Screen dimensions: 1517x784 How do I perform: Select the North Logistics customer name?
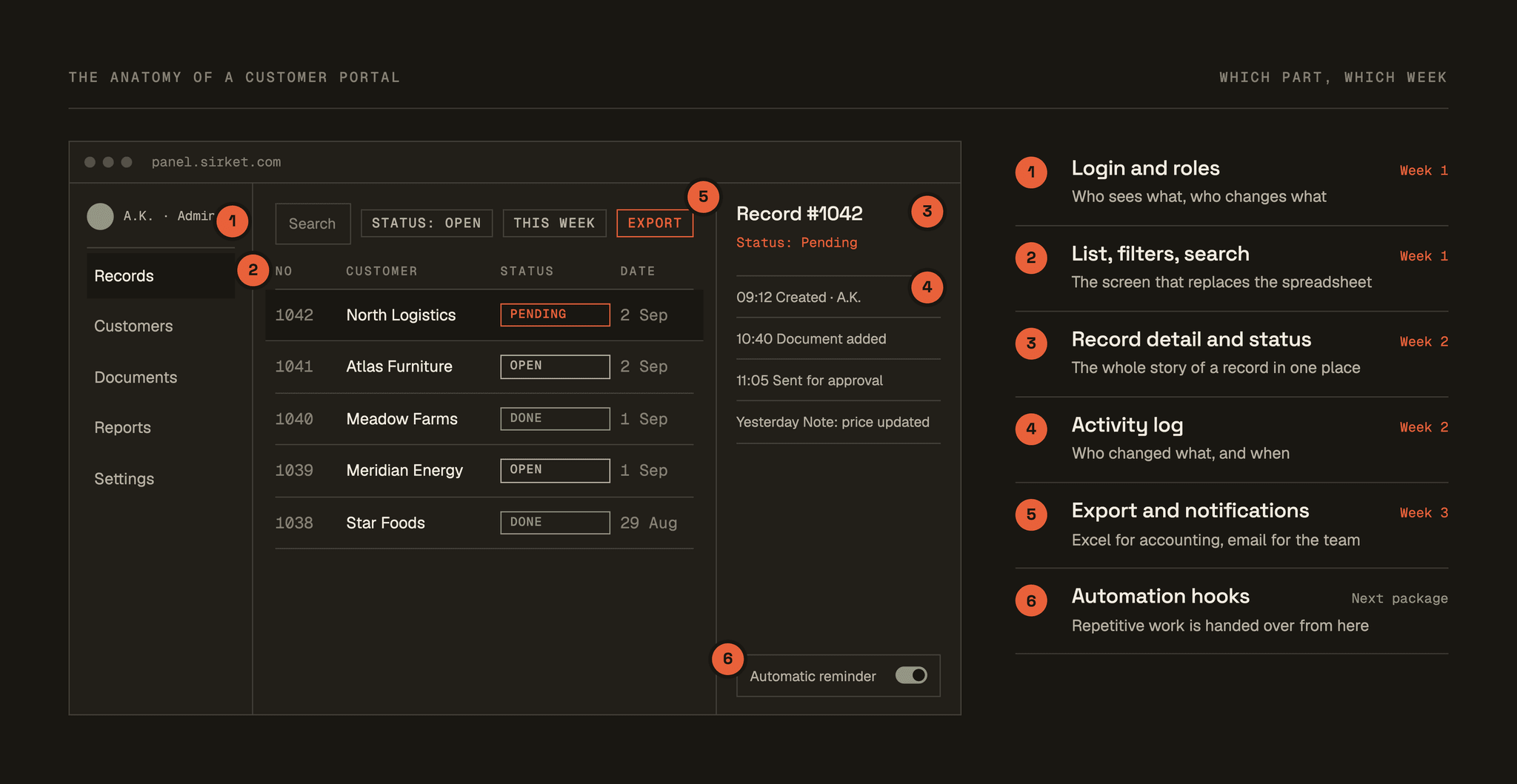point(401,315)
